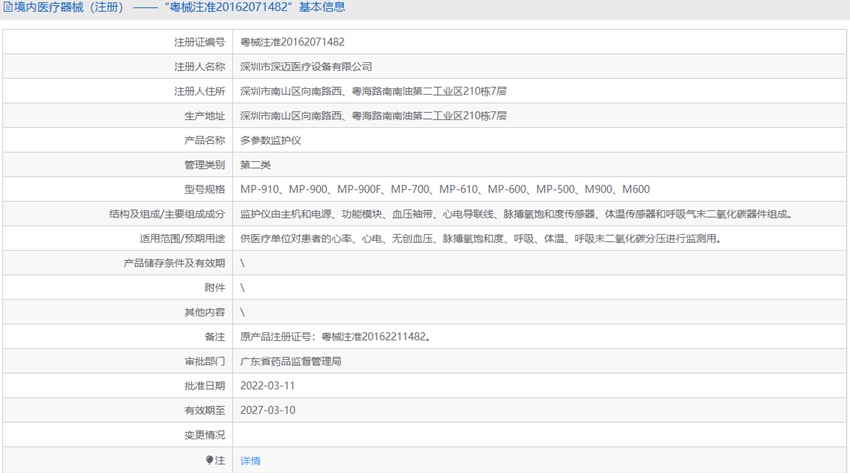Click the 适用范围/预期用途 label

click(x=182, y=238)
